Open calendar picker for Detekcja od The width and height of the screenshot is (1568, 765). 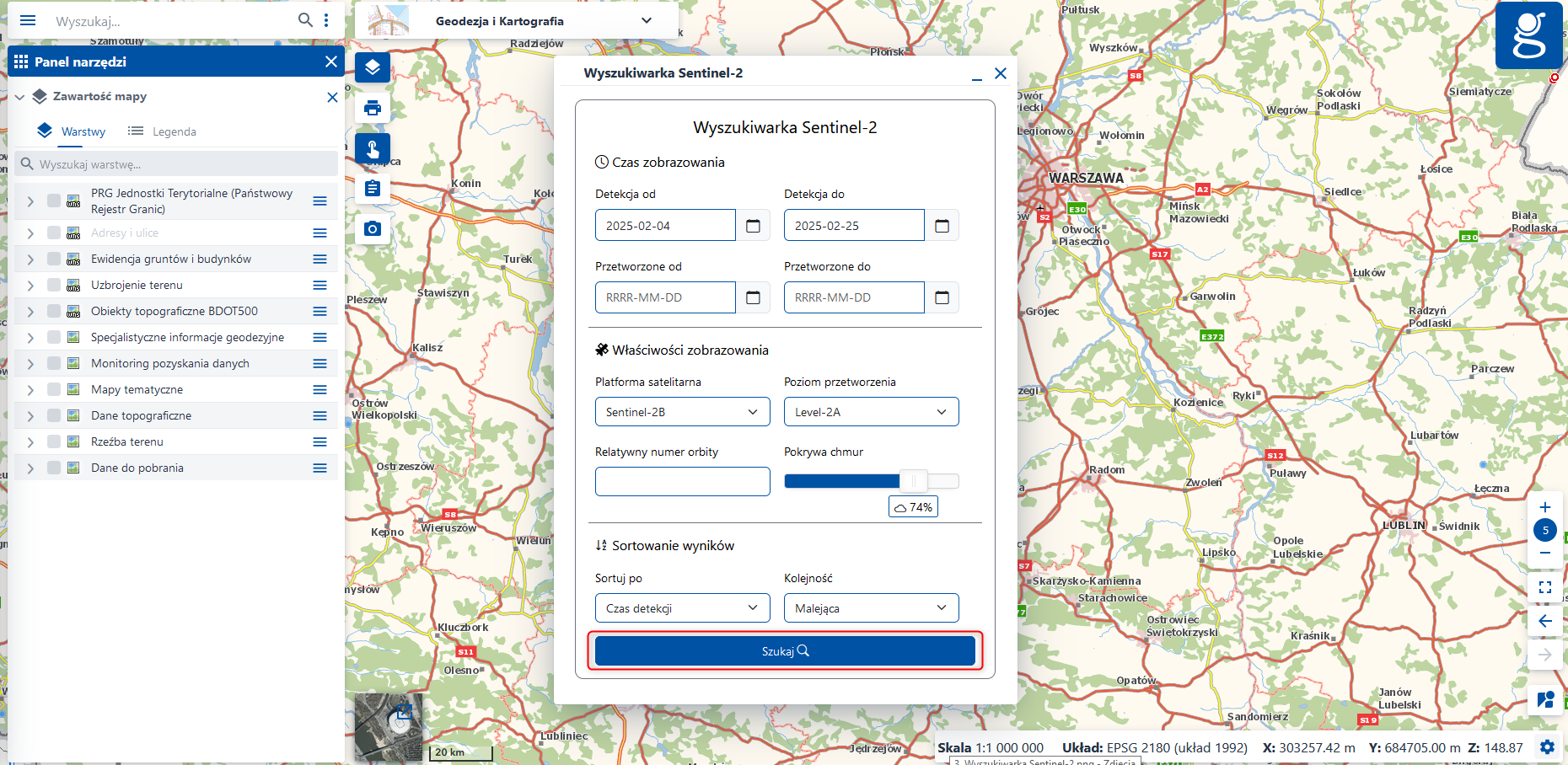click(753, 226)
